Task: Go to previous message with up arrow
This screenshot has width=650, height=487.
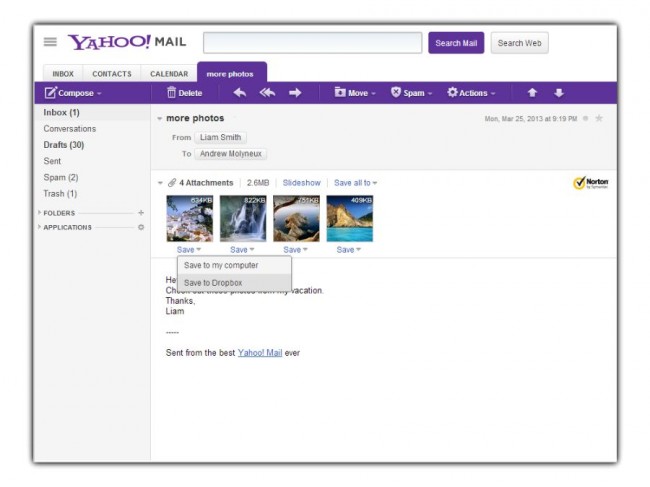Action: point(532,93)
